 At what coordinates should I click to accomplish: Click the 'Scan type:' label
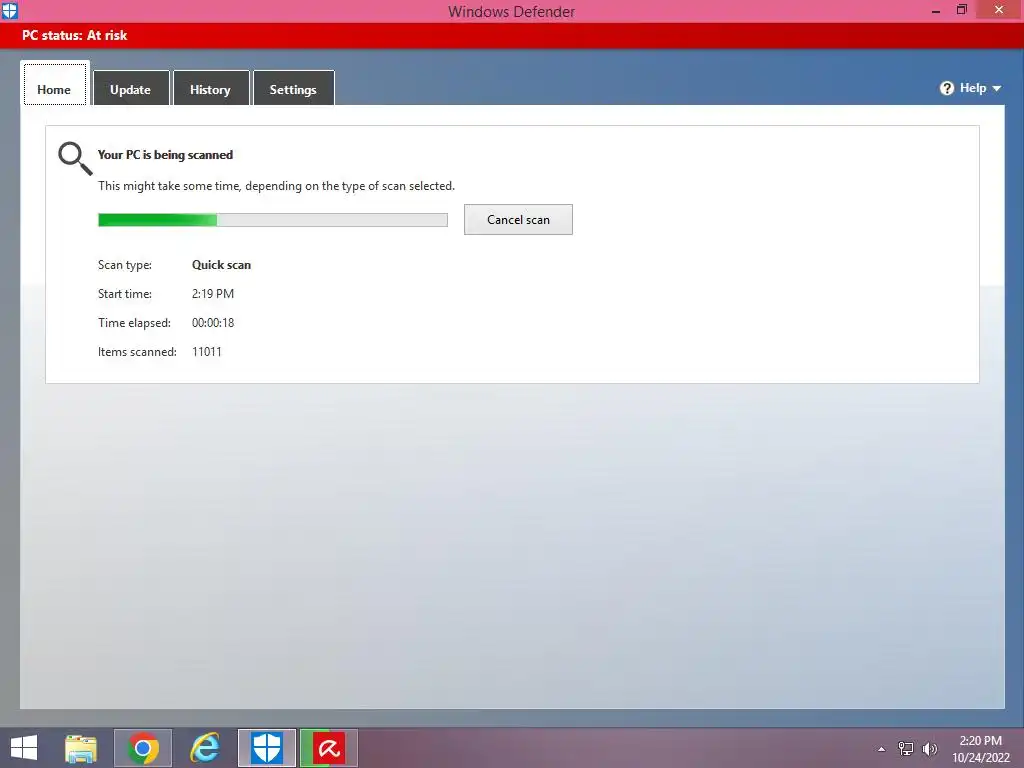click(125, 264)
